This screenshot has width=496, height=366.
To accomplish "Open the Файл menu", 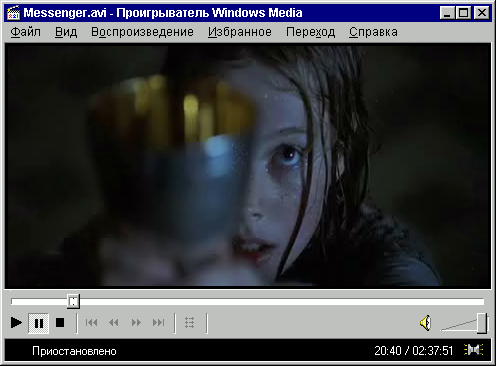I will [26, 32].
